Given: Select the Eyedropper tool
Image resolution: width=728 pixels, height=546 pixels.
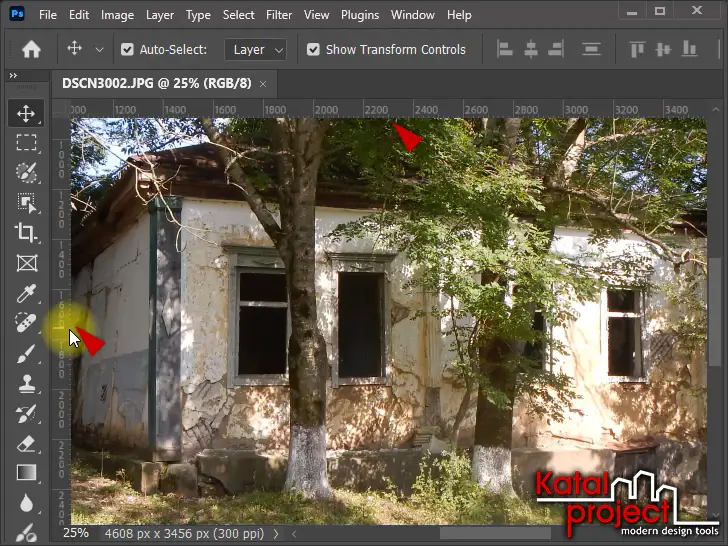Looking at the screenshot, I should (x=26, y=293).
